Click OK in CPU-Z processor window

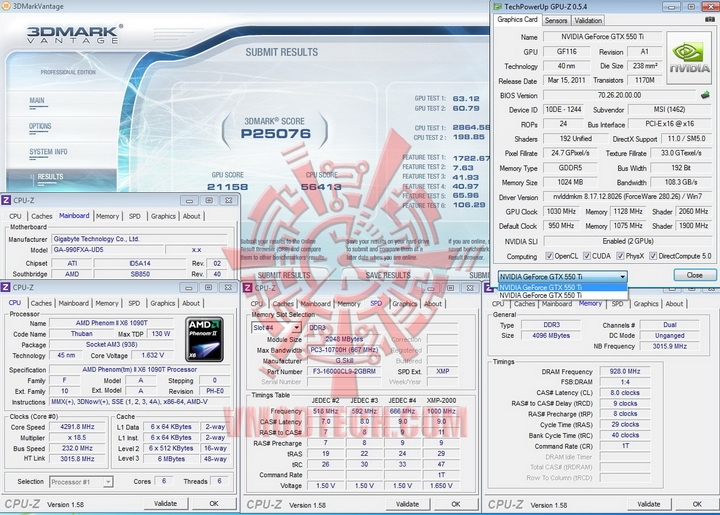(x=214, y=504)
